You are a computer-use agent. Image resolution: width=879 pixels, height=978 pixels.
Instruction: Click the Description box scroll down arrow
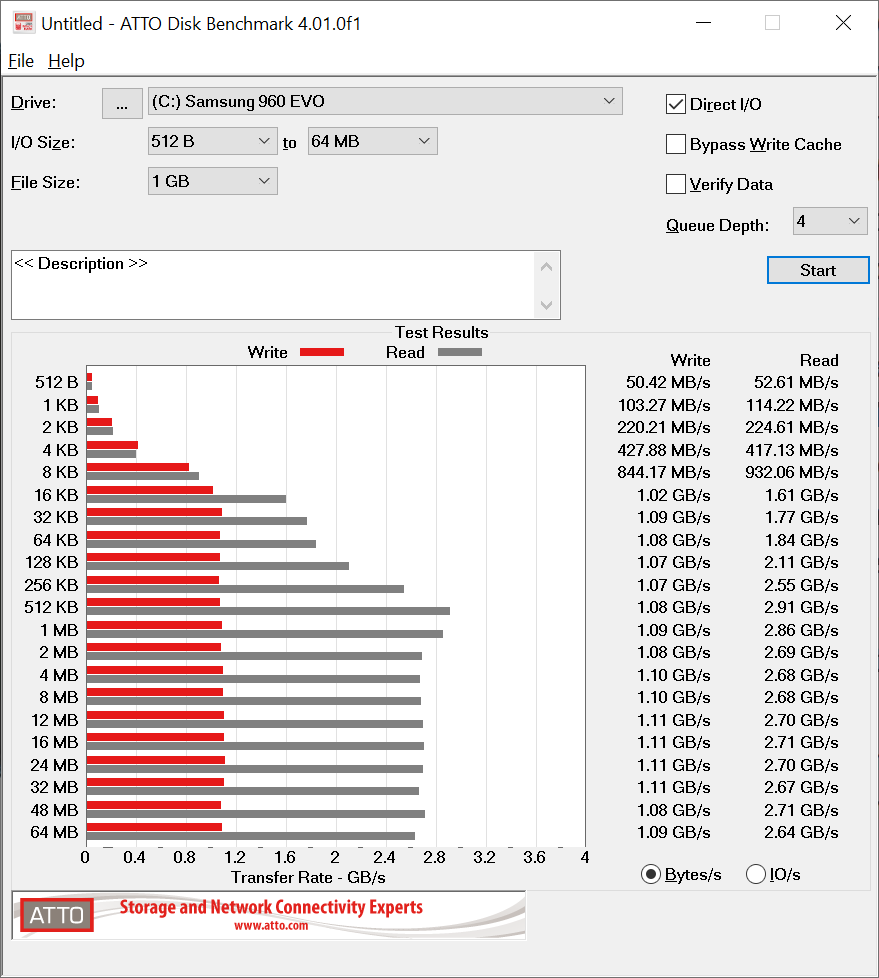tap(546, 305)
